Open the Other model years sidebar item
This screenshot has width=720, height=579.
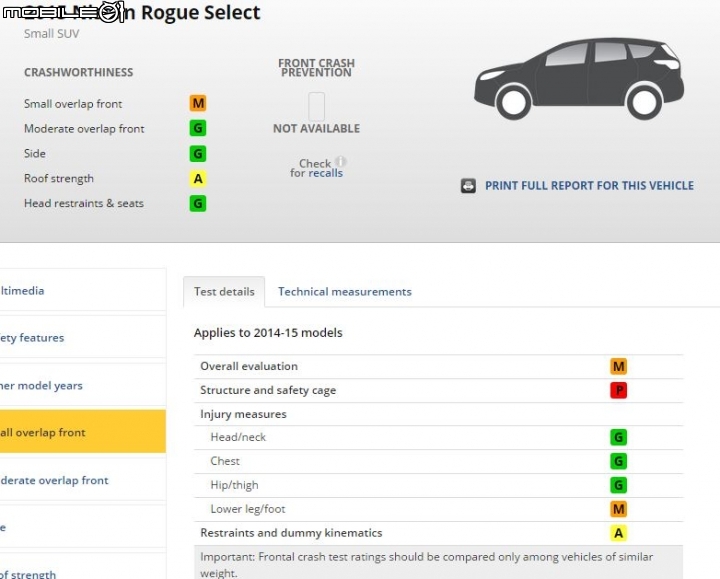pos(83,385)
